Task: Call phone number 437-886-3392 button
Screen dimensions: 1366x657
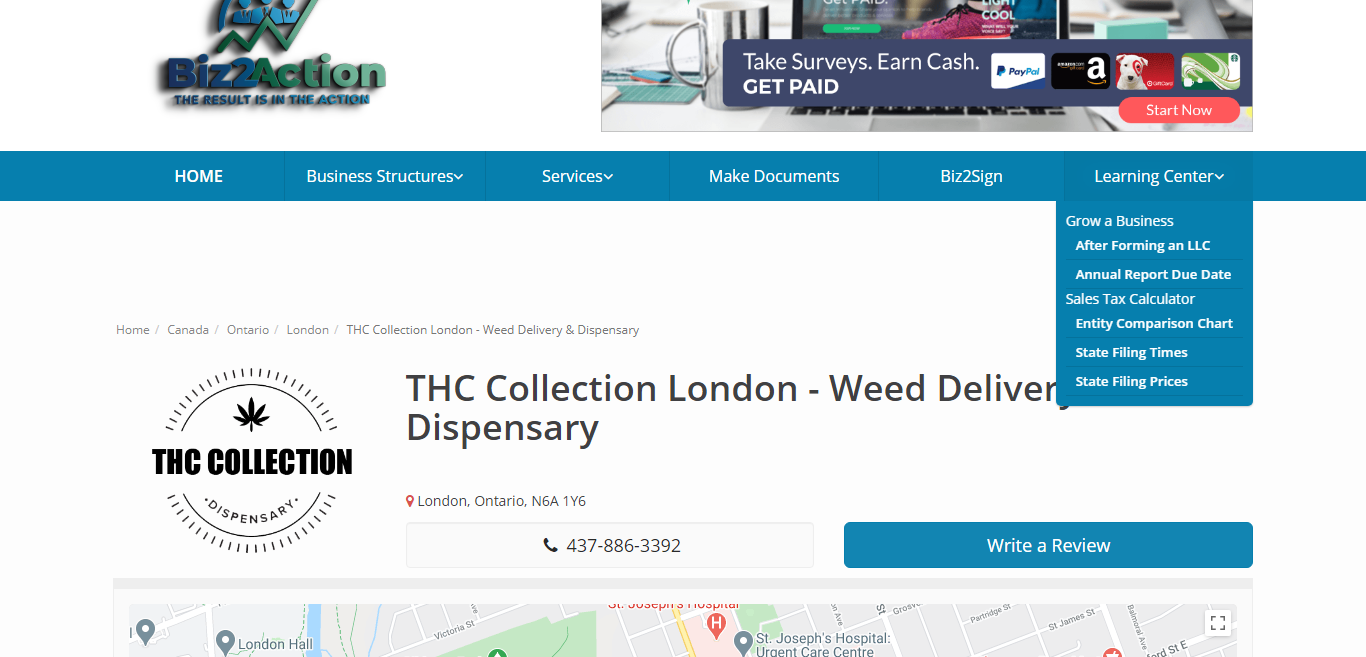Action: click(x=610, y=545)
